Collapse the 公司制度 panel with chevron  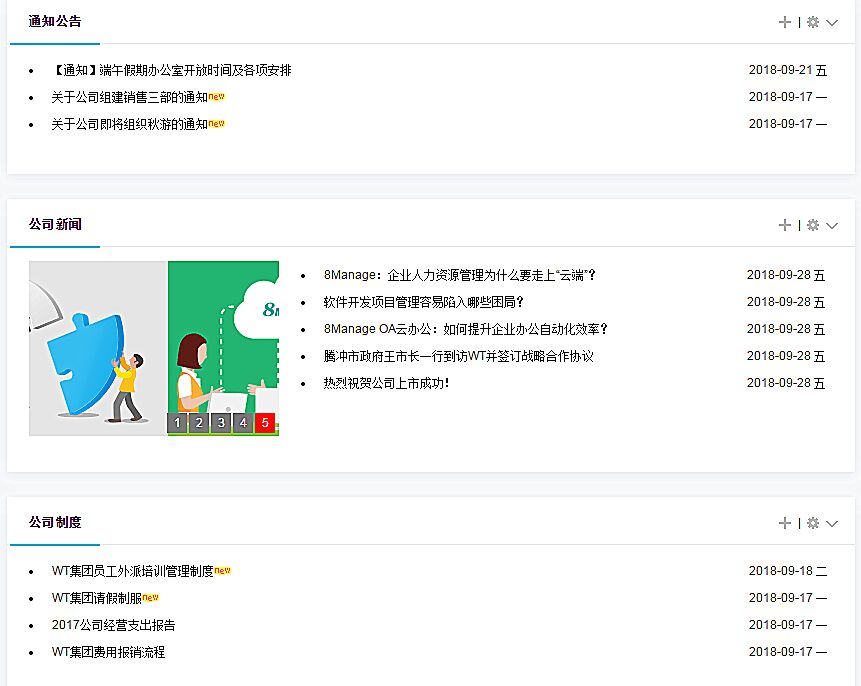tap(832, 523)
